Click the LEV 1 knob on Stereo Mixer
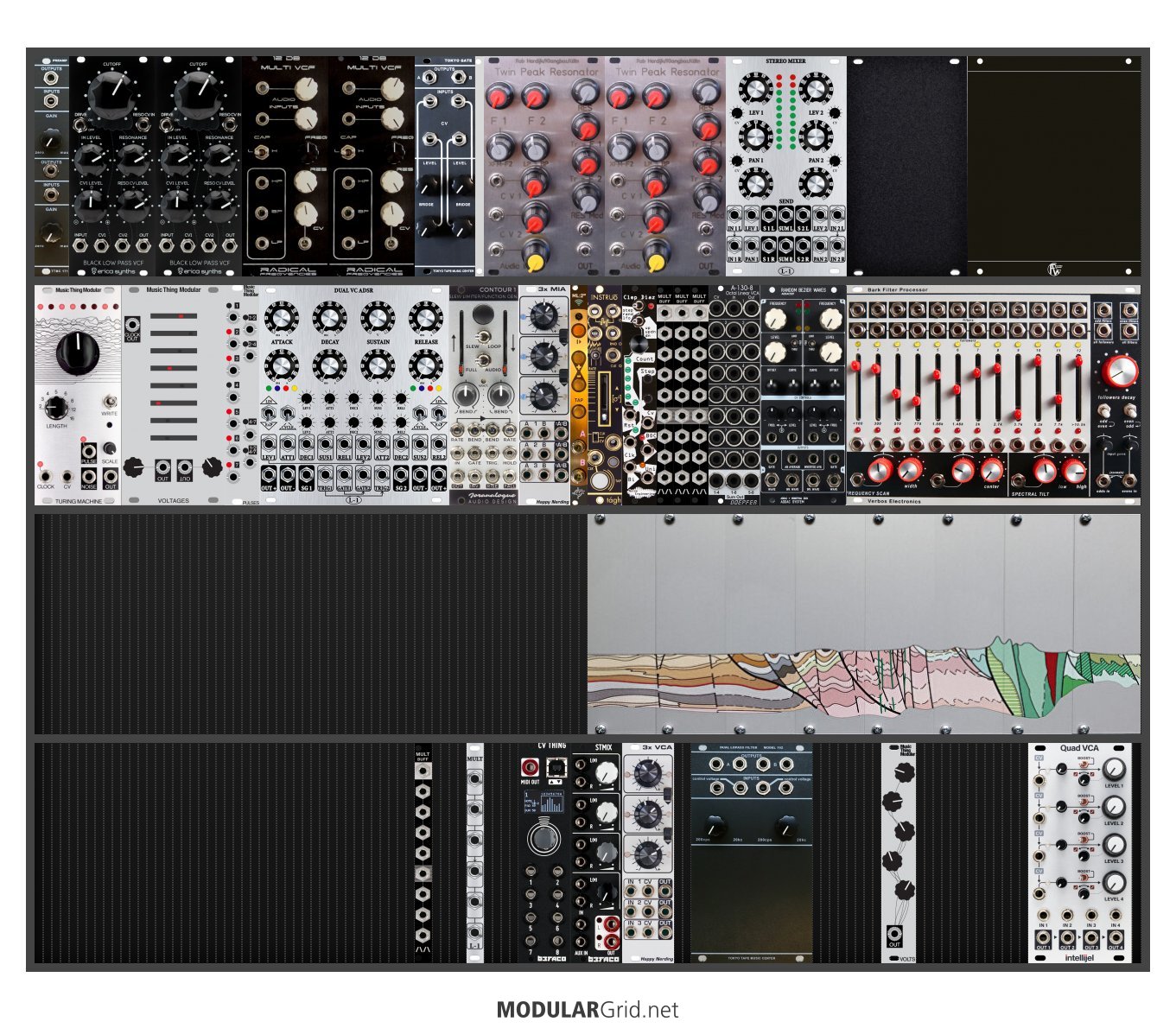The image size is (1176, 1028). coord(755,90)
